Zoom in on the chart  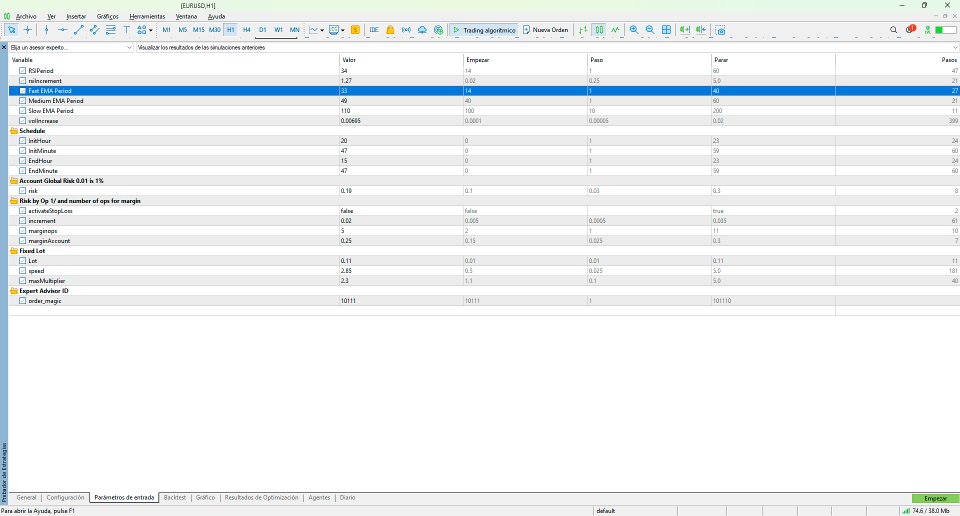pos(634,29)
